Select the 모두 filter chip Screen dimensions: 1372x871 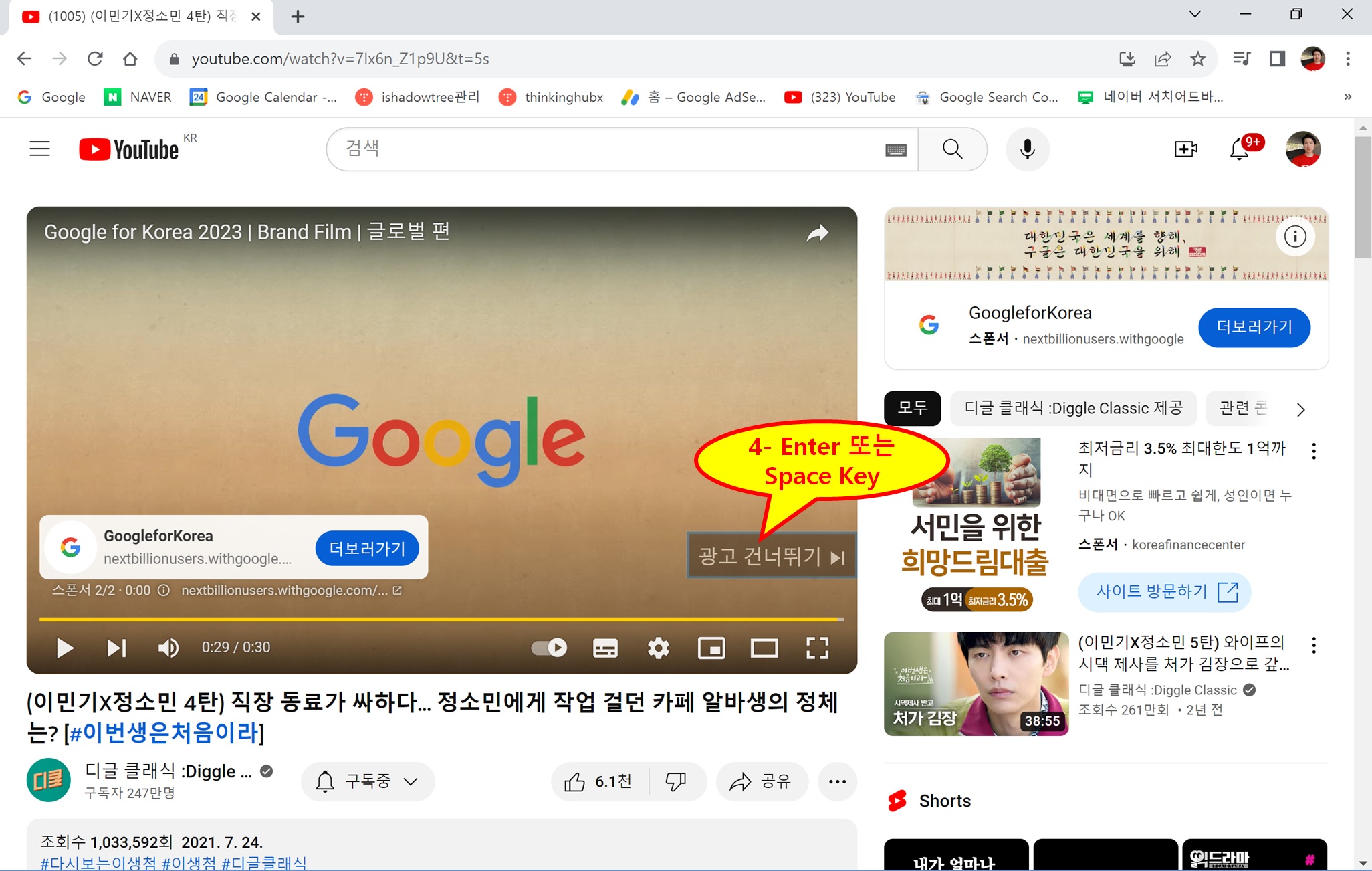(x=912, y=408)
